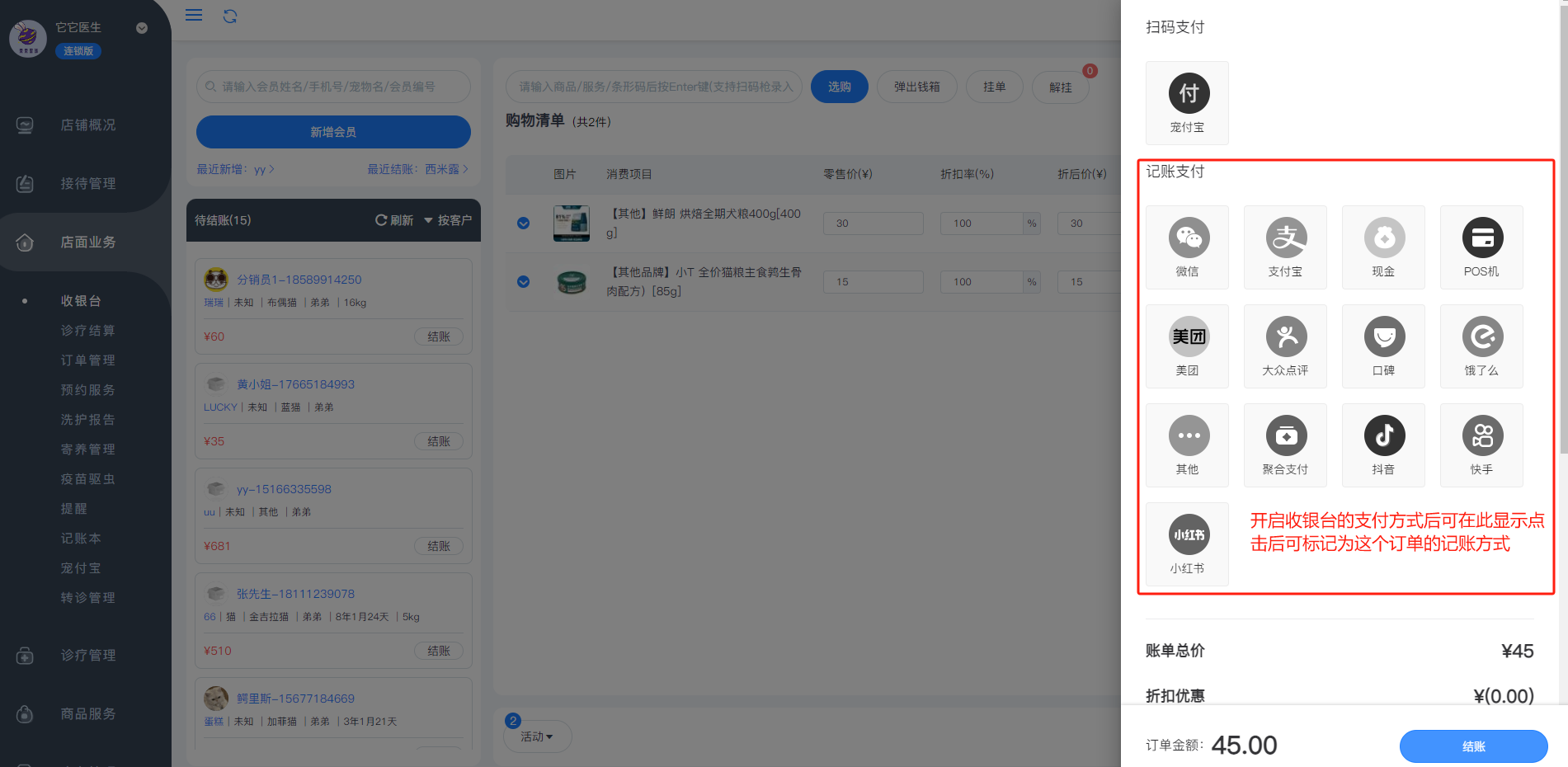Pick 美团 payment method
1568x767 pixels.
tap(1187, 346)
